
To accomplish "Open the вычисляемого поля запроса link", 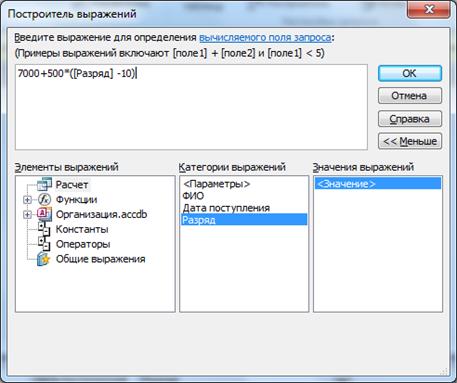I will click(265, 38).
